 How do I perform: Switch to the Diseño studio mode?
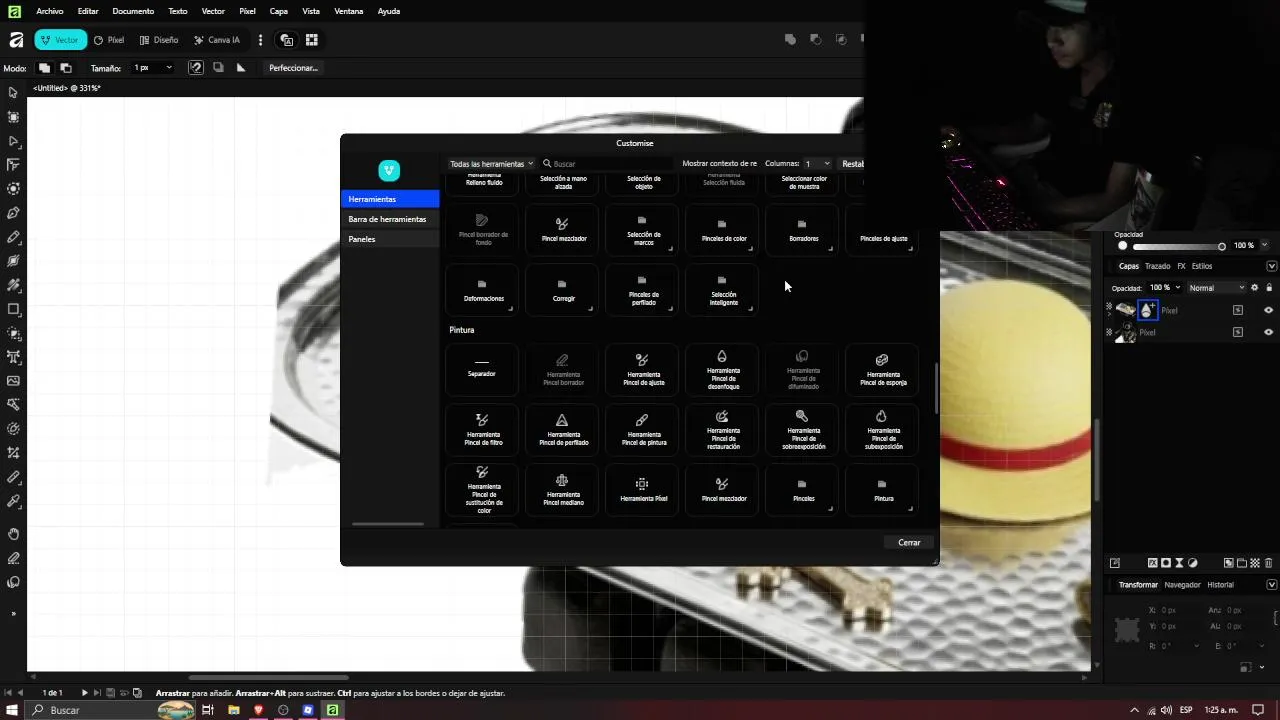click(x=159, y=40)
